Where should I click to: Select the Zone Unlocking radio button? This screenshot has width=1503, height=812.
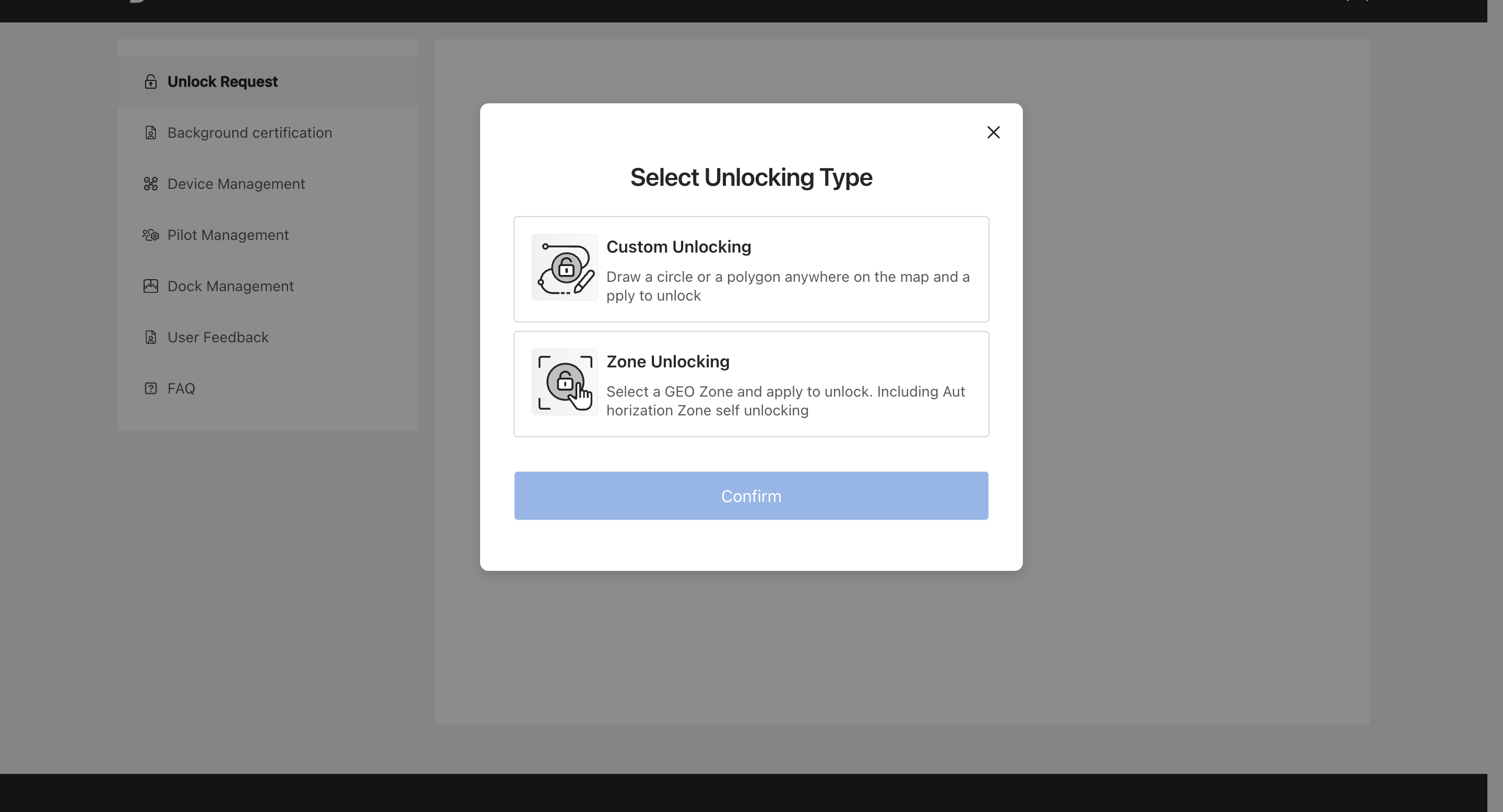pos(752,383)
